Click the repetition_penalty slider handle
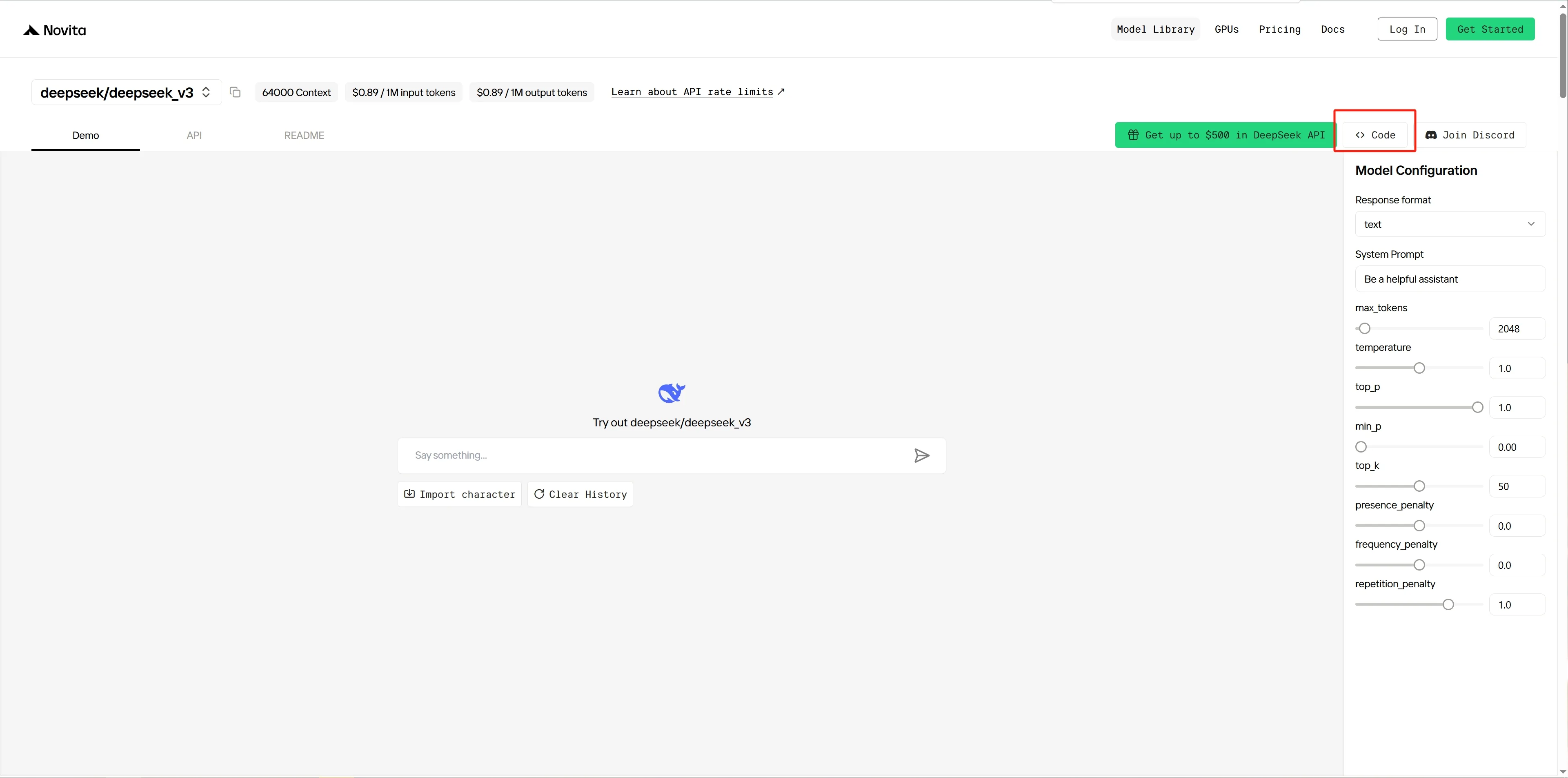This screenshot has height=778, width=1568. (1448, 604)
